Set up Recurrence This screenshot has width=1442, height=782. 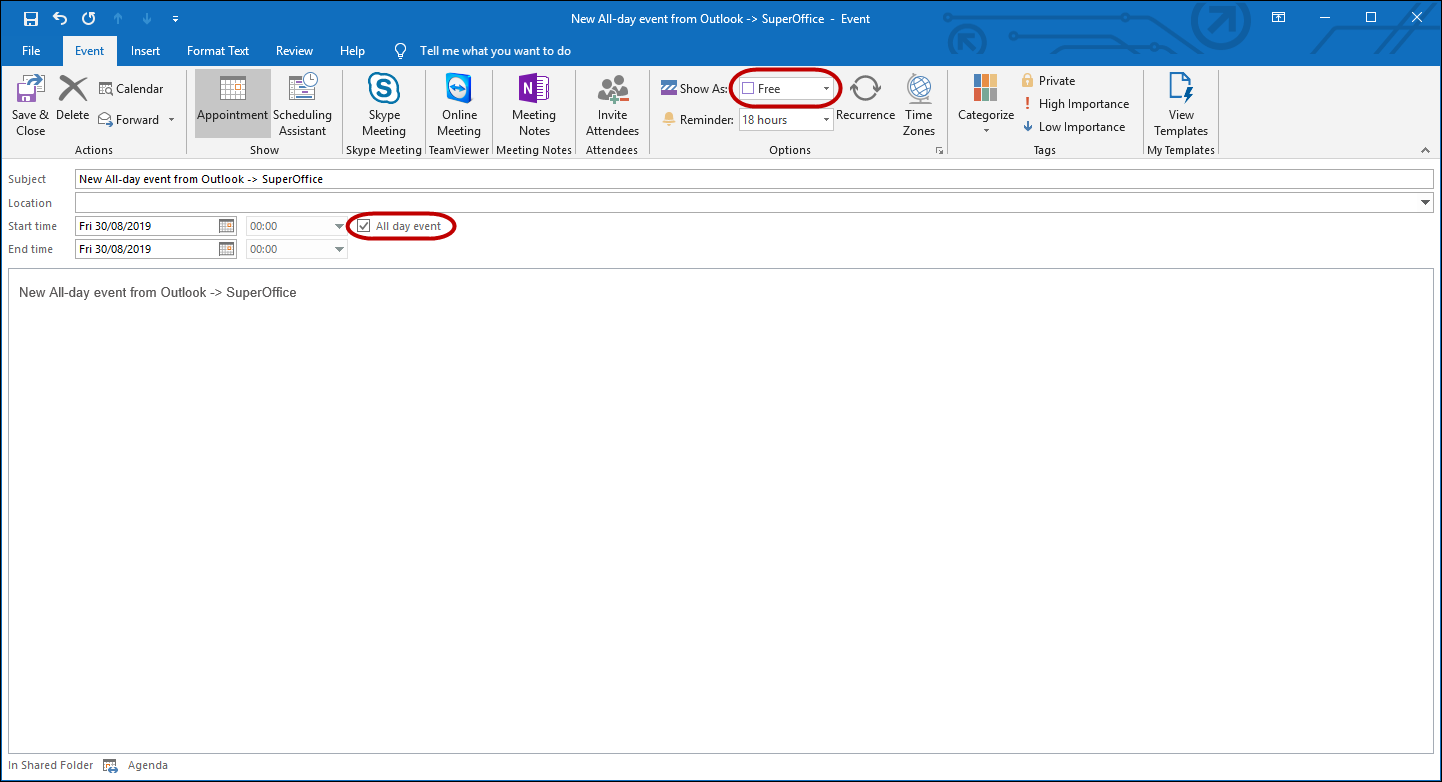pos(865,98)
